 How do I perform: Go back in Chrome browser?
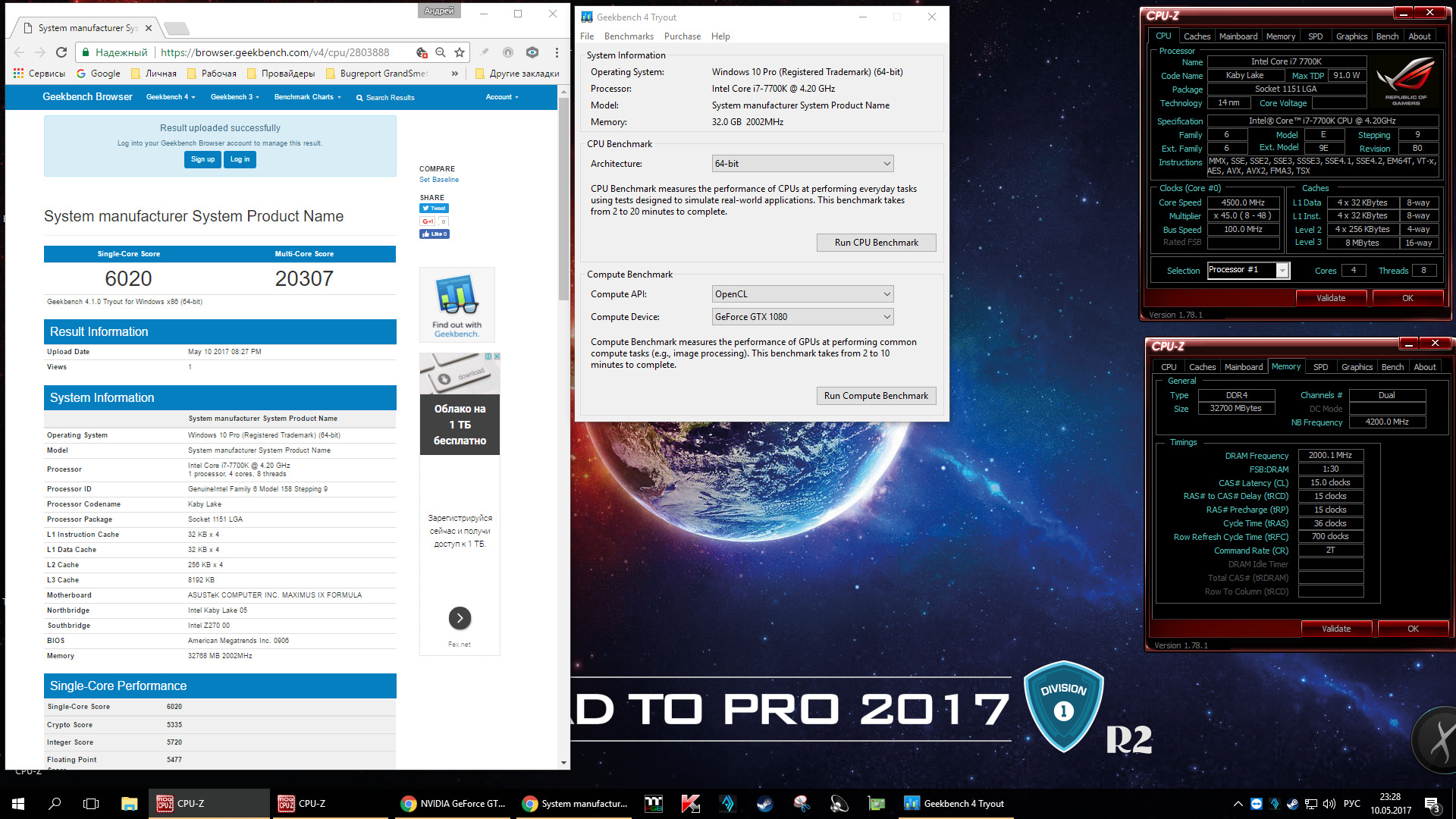coord(19,52)
